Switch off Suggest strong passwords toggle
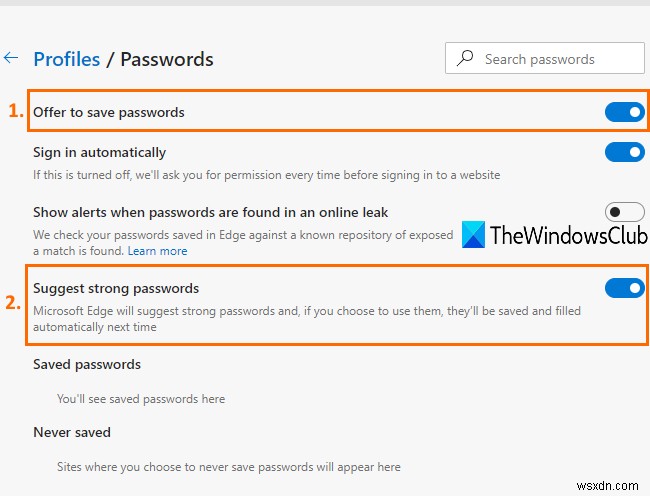Image resolution: width=650 pixels, height=496 pixels. coord(624,288)
